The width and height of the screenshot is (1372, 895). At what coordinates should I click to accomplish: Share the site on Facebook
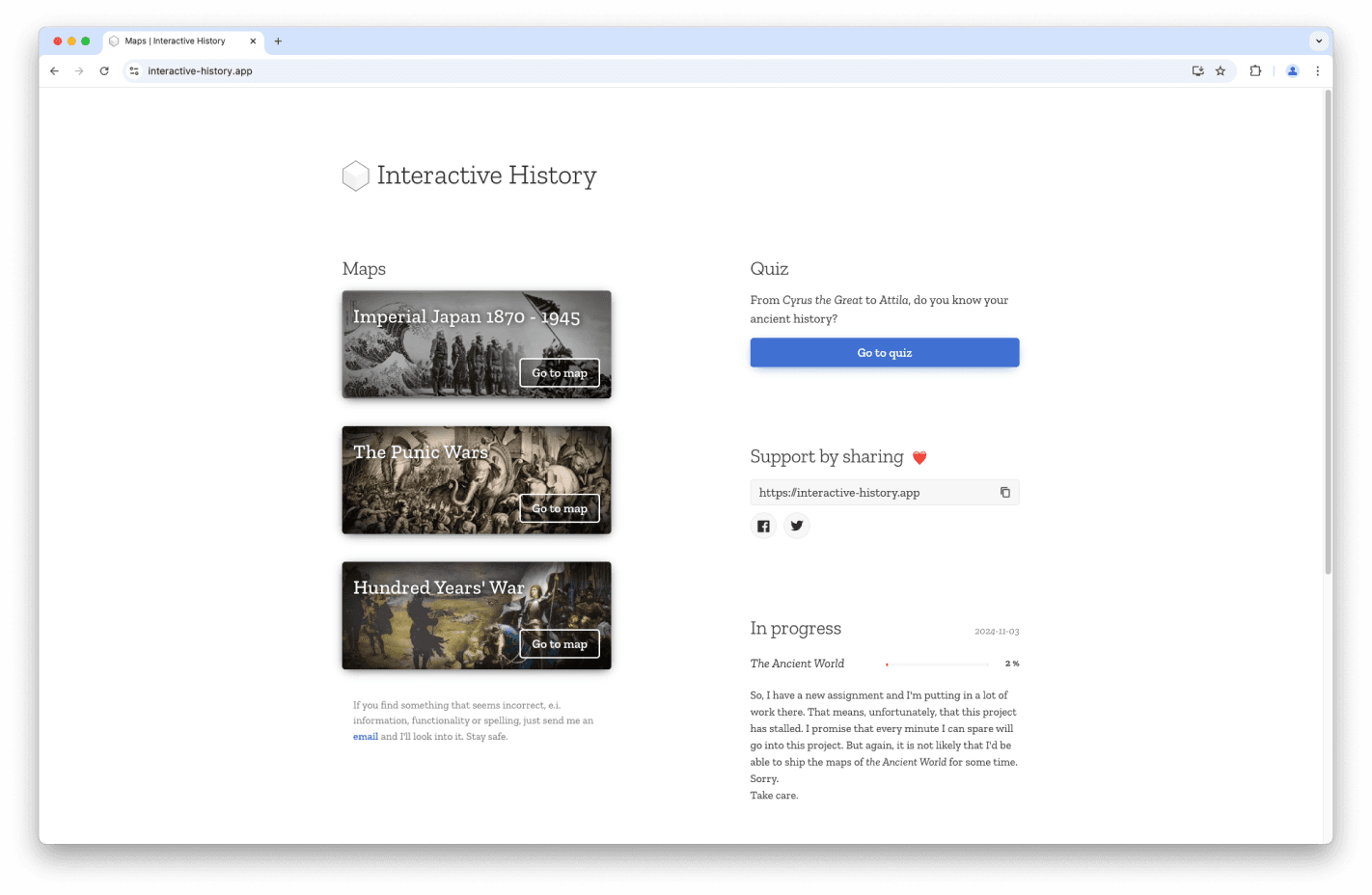(763, 526)
